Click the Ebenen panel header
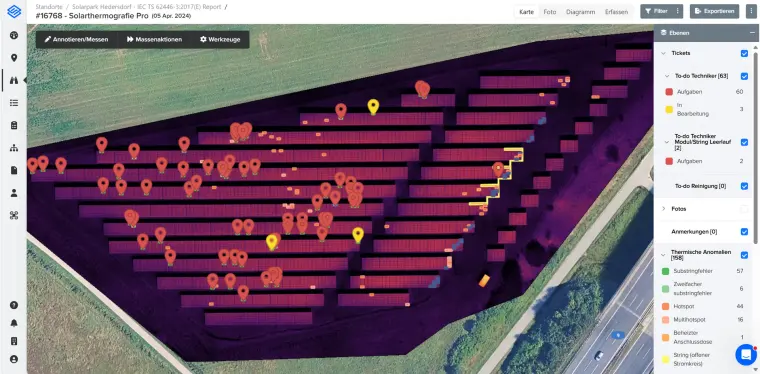 [x=707, y=32]
